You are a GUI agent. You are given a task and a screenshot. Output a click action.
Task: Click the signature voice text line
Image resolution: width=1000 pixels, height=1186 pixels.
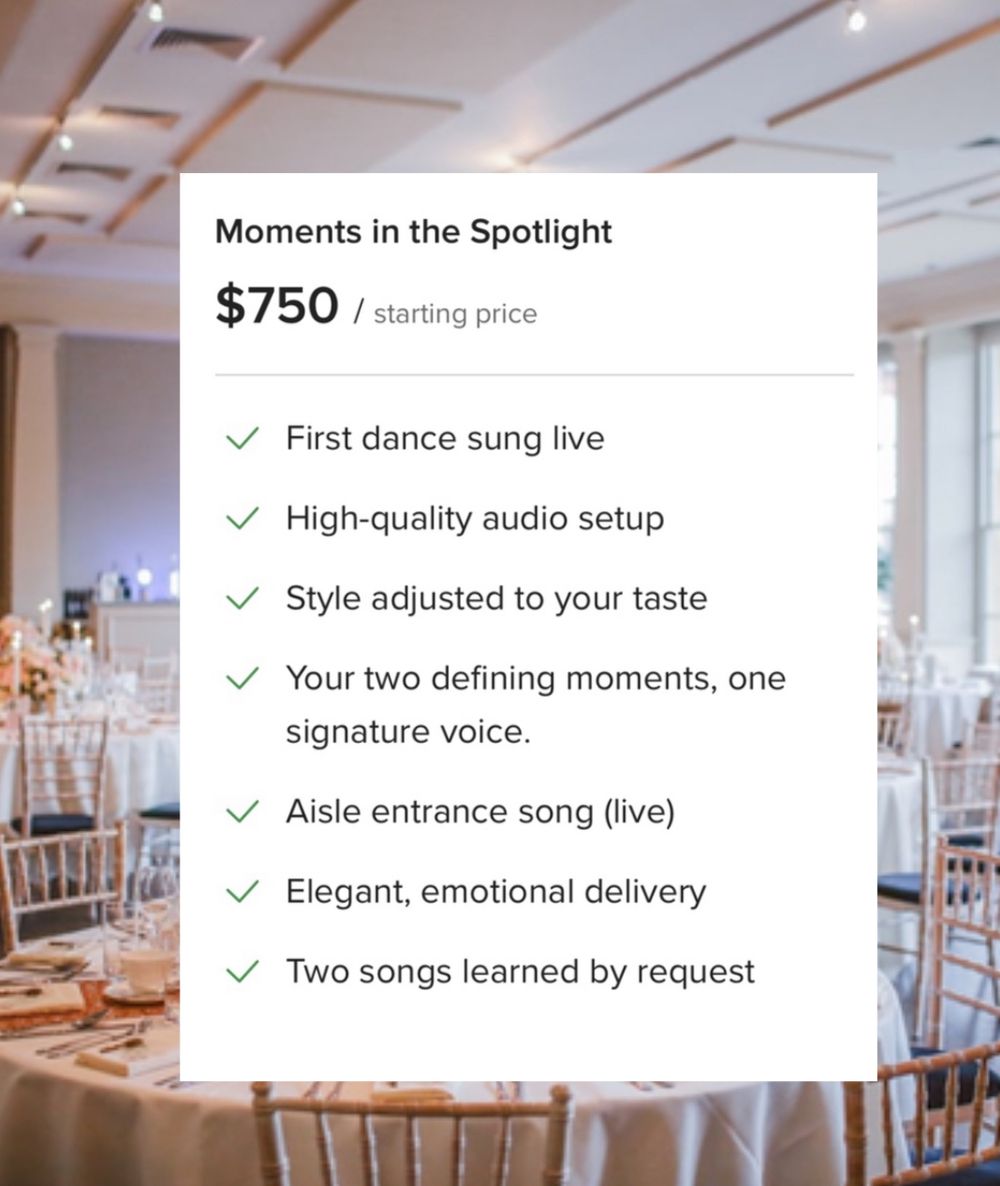[407, 732]
